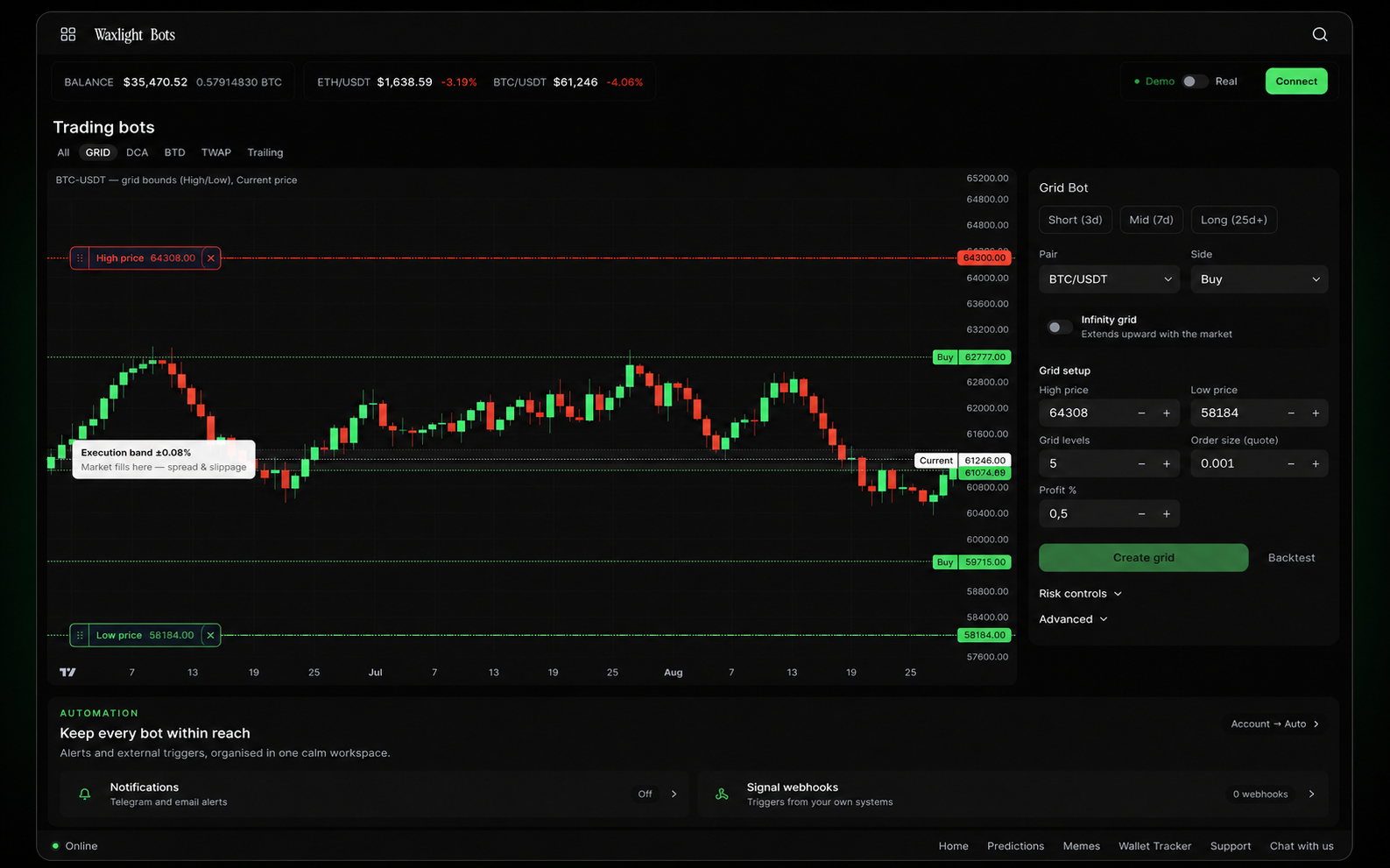Expand the Risk controls section
The width and height of the screenshot is (1390, 868).
pos(1080,593)
